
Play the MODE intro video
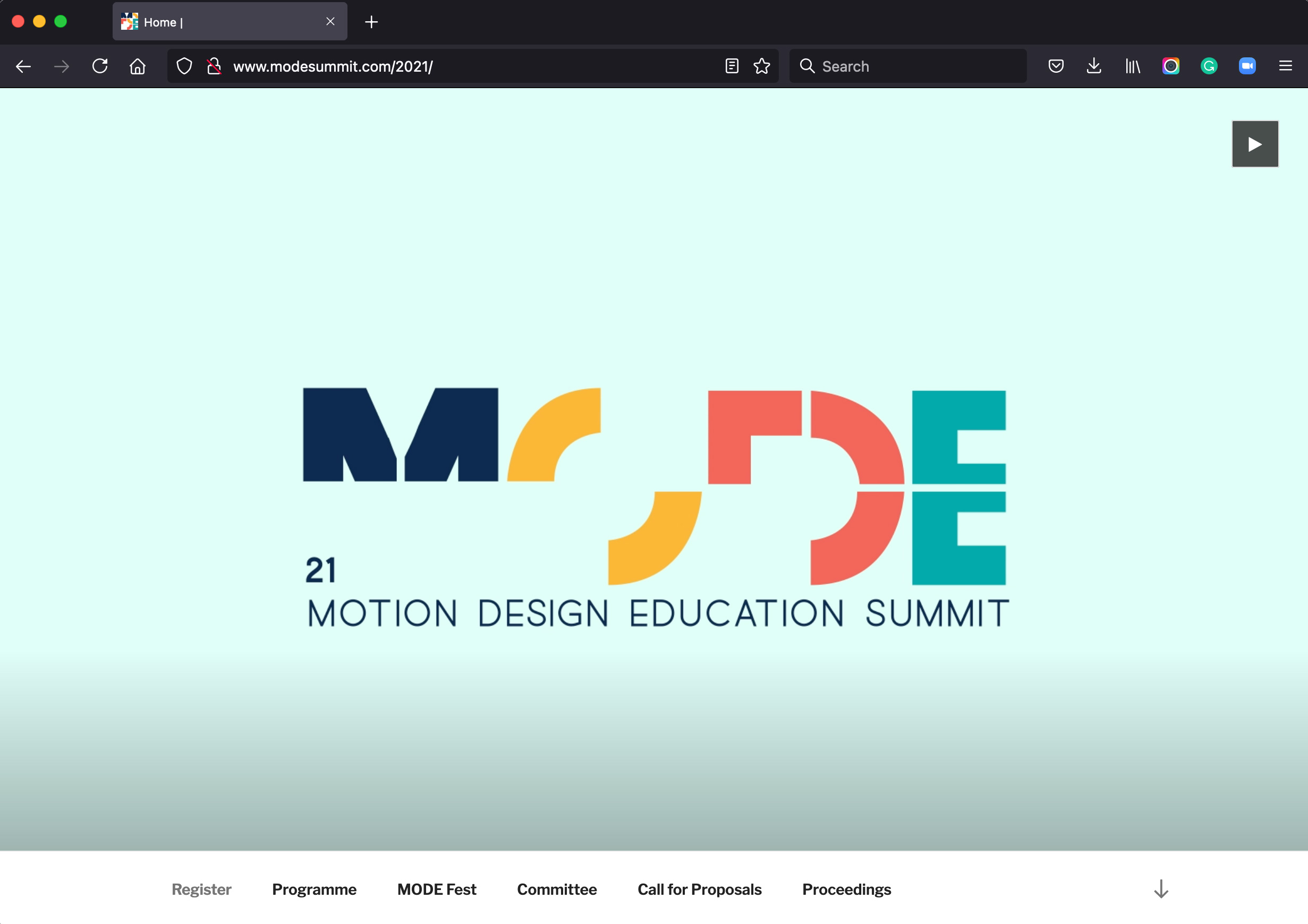[1255, 144]
